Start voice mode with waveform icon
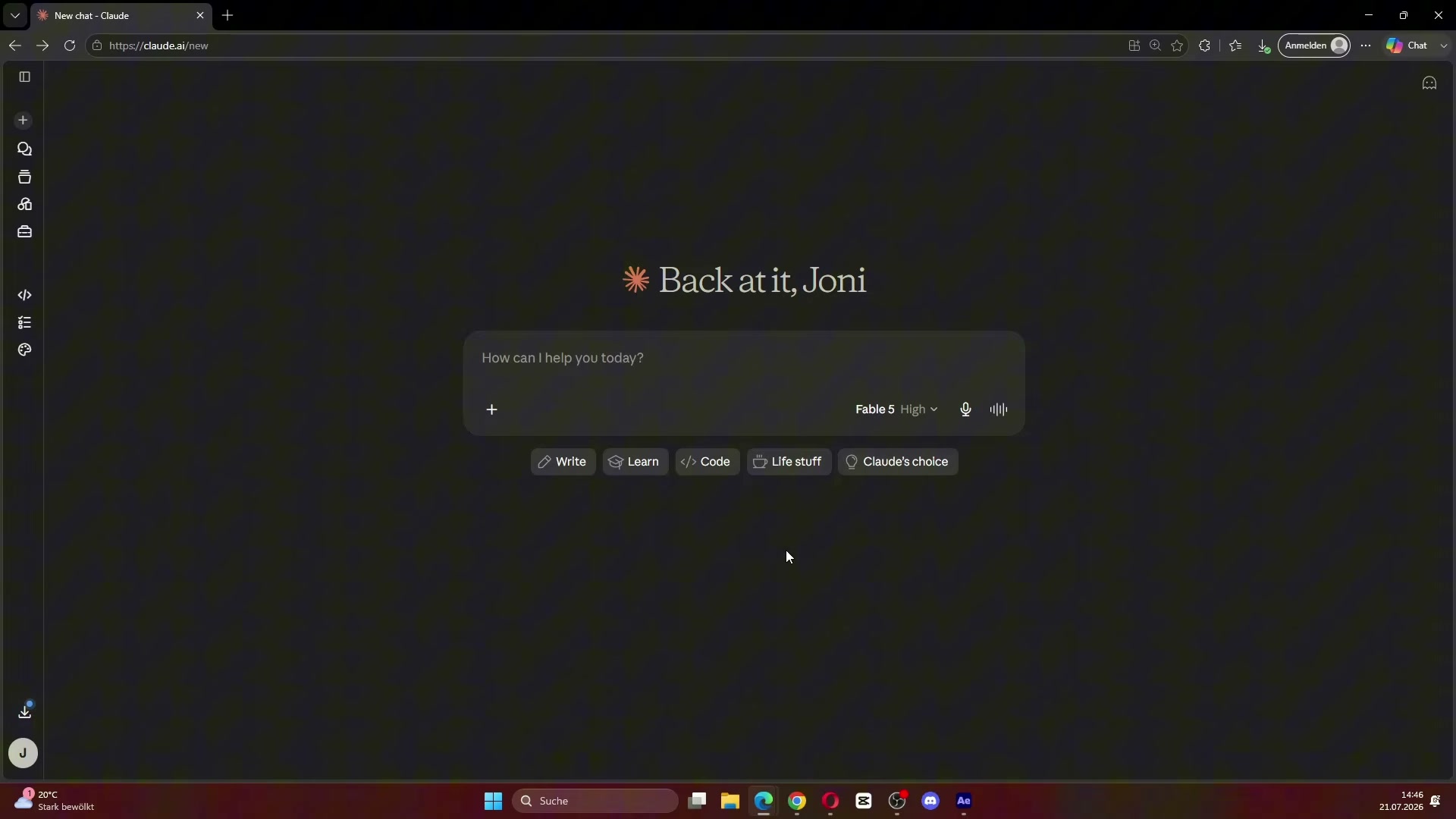The height and width of the screenshot is (819, 1456). [x=999, y=409]
